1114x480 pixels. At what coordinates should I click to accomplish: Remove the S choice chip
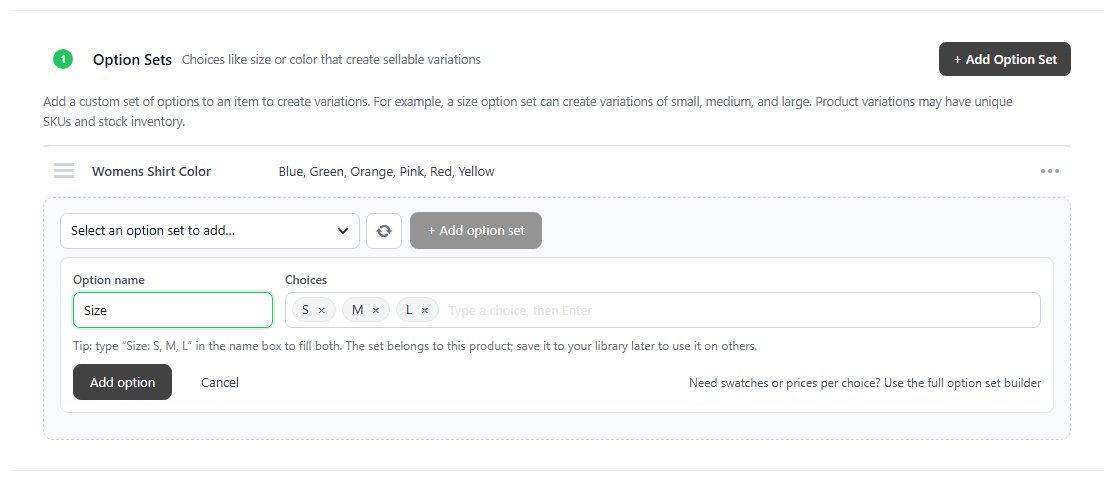(322, 310)
